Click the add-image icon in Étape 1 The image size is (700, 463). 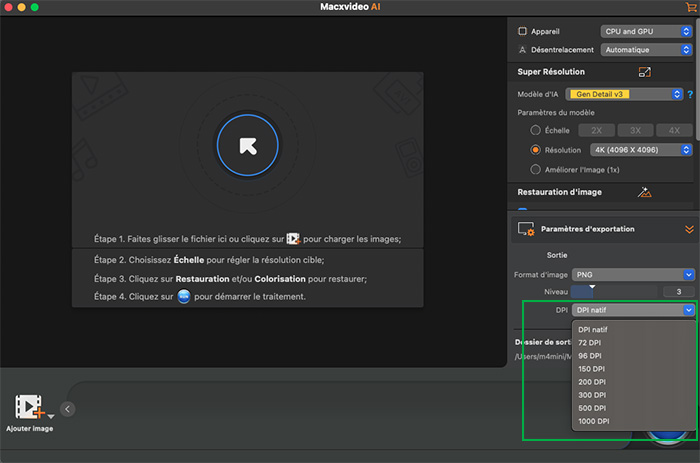coord(293,239)
